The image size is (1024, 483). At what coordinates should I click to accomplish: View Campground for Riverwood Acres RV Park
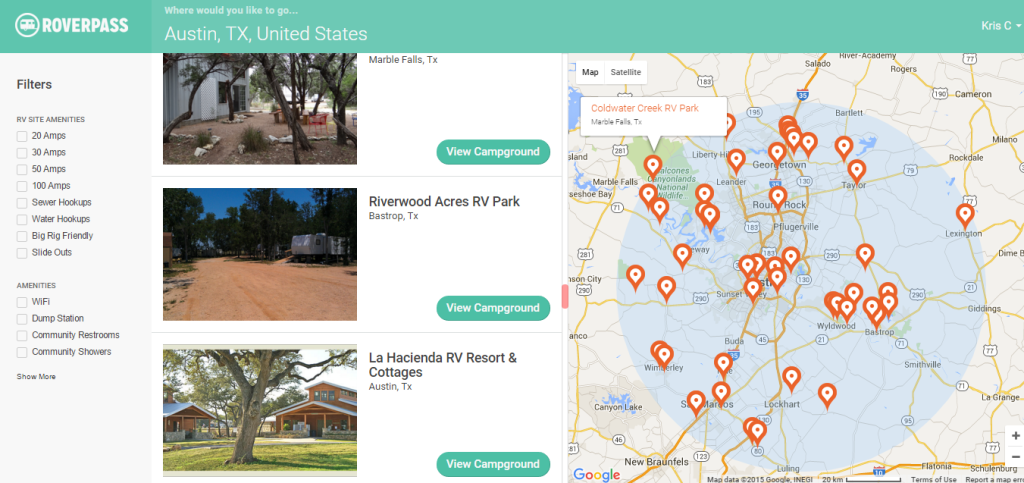point(493,308)
